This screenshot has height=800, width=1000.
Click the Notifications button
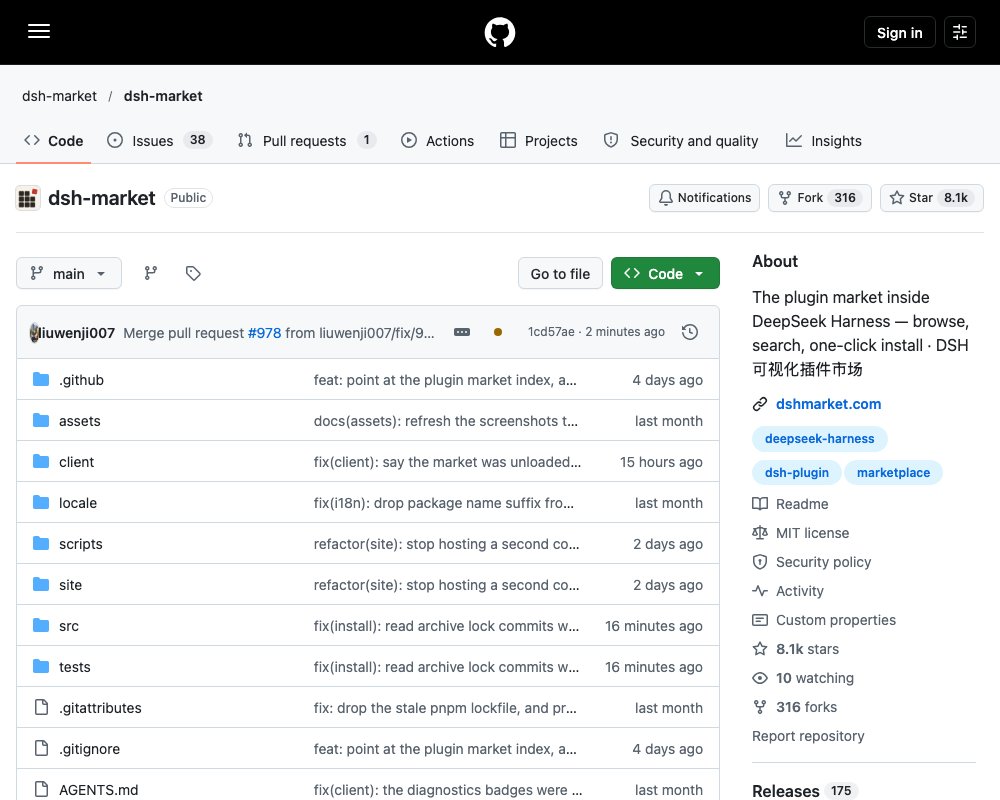point(704,198)
